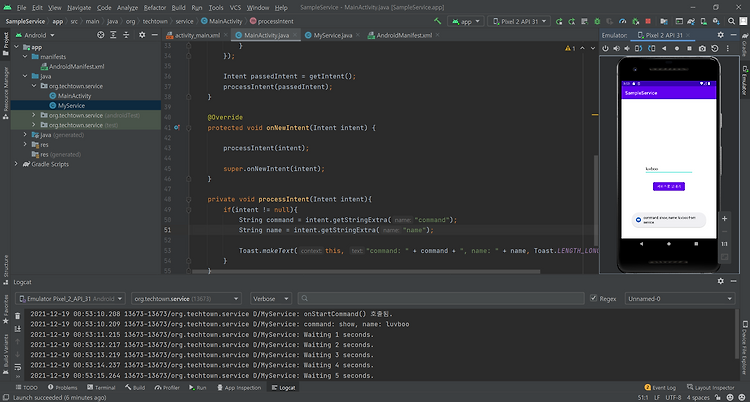Image resolution: width=750 pixels, height=402 pixels.
Task: Open Emulator Pixel_2_API_31 device dropdown in Logcat
Action: [x=70, y=299]
